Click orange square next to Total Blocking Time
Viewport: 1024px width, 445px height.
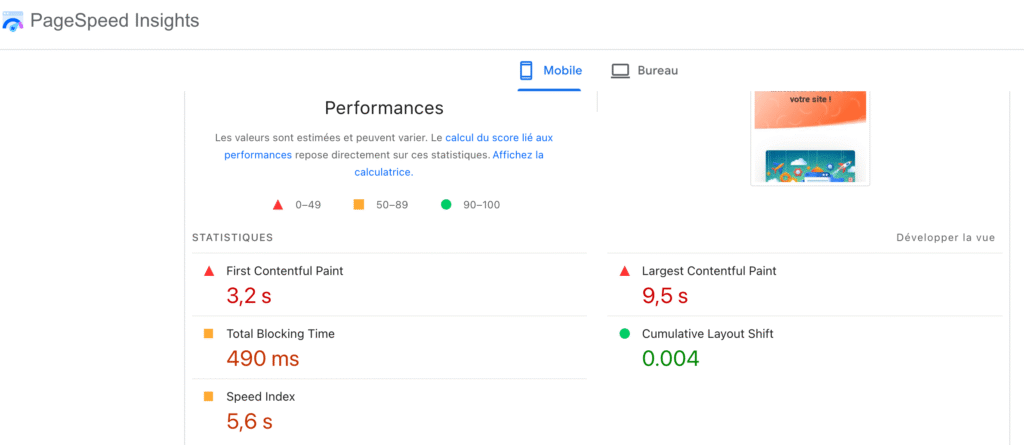pos(209,333)
